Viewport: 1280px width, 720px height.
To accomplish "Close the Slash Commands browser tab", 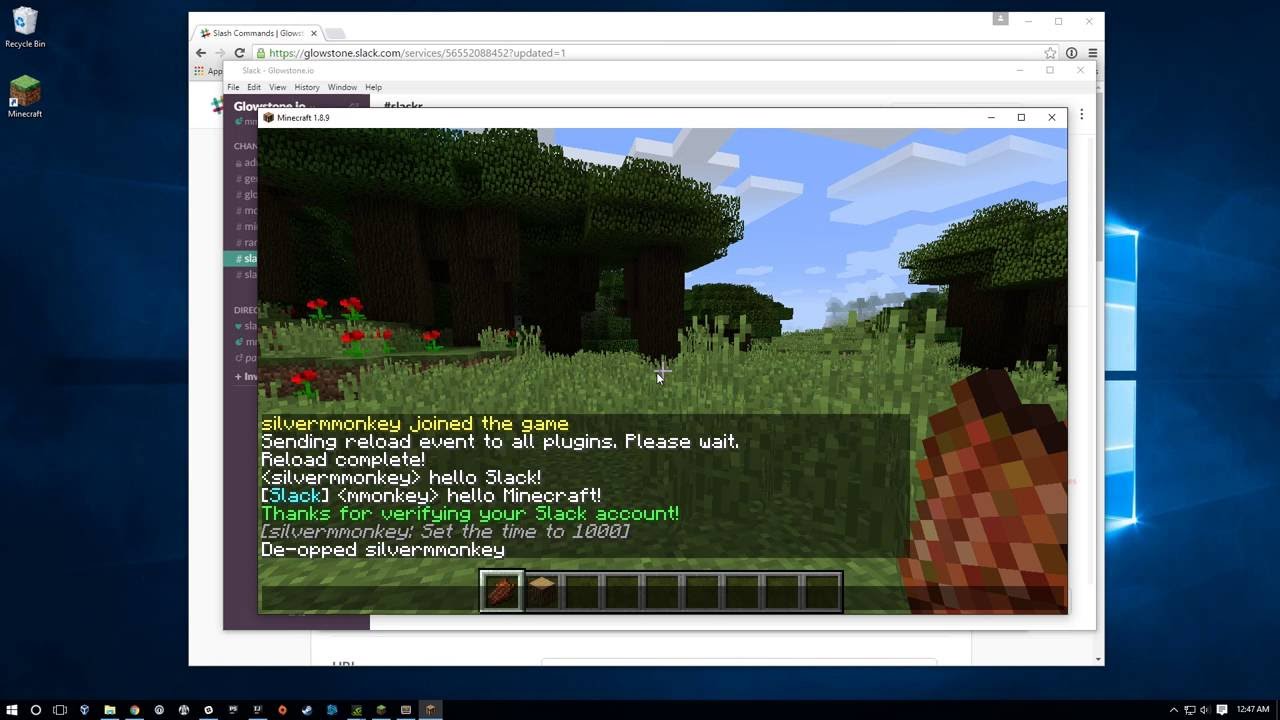I will [x=313, y=33].
